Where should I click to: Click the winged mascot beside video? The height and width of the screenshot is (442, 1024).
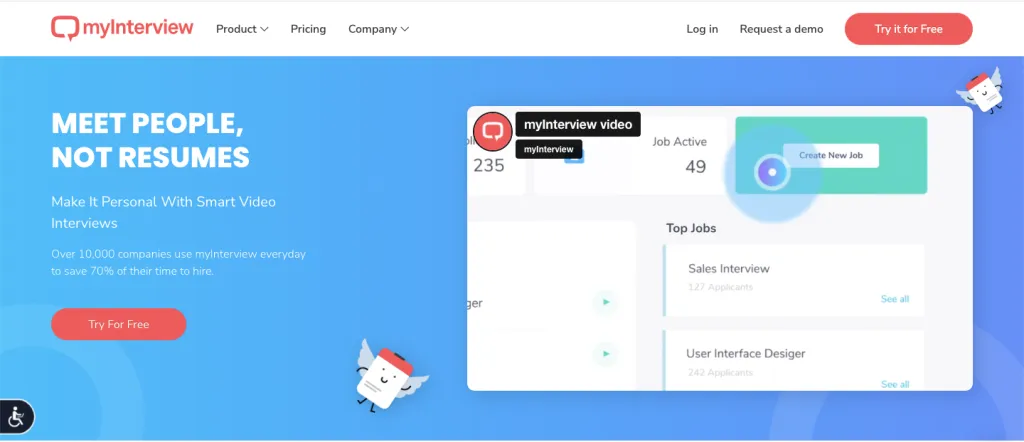point(391,376)
